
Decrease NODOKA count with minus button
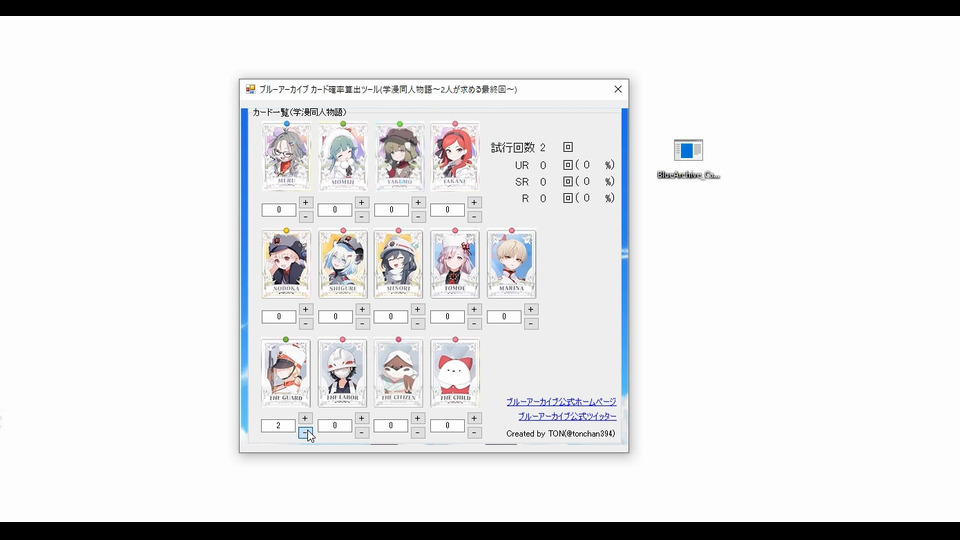[x=306, y=324]
